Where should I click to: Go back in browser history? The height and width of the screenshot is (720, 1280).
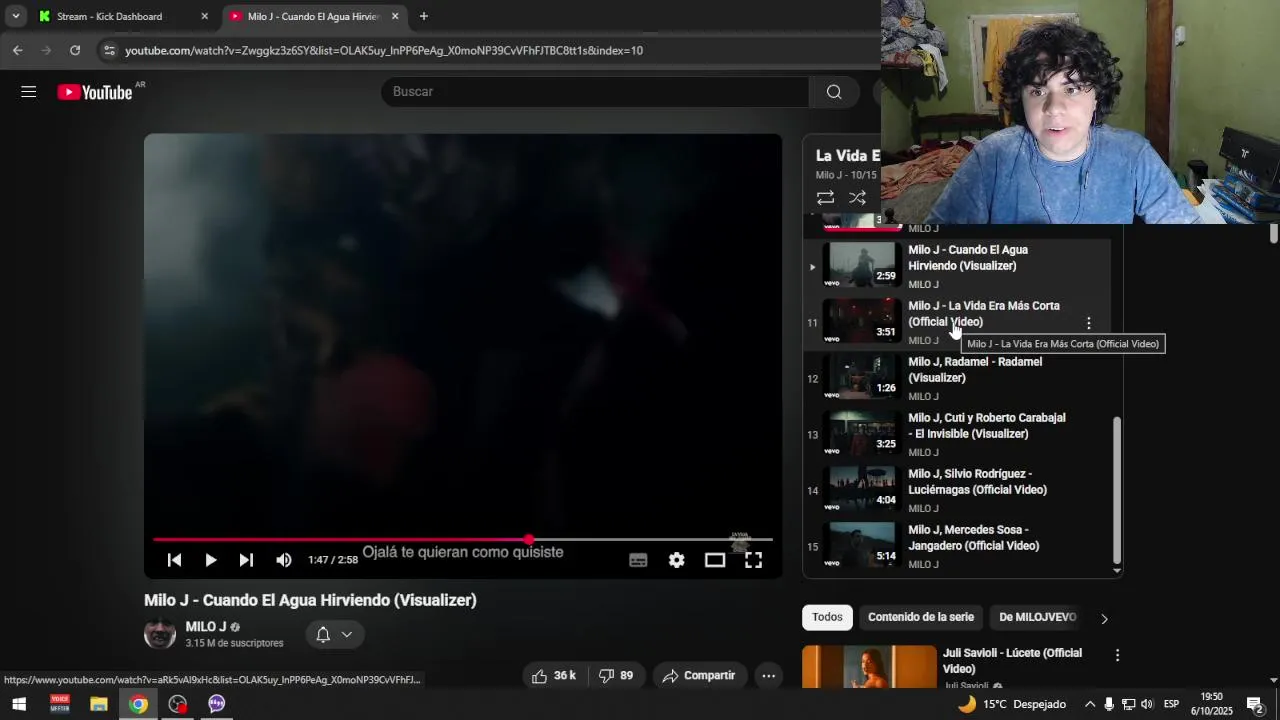pyautogui.click(x=17, y=50)
